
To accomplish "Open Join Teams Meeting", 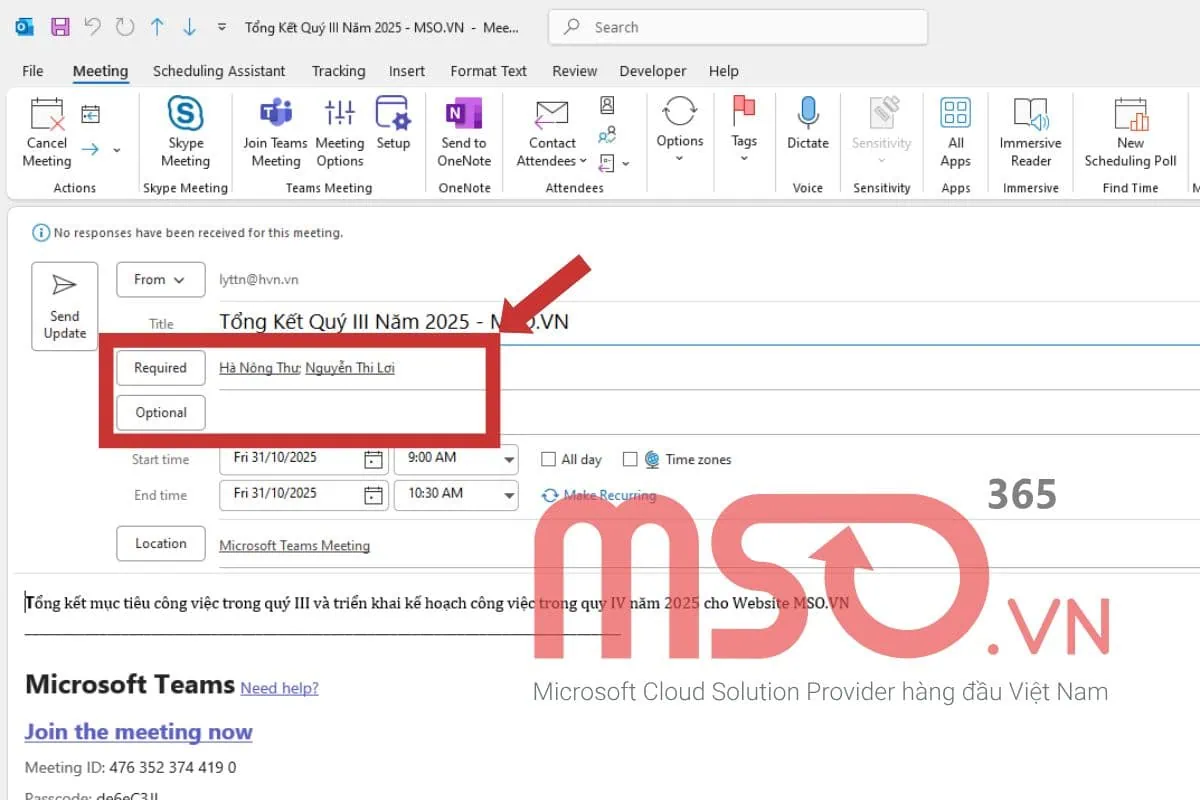I will click(275, 130).
